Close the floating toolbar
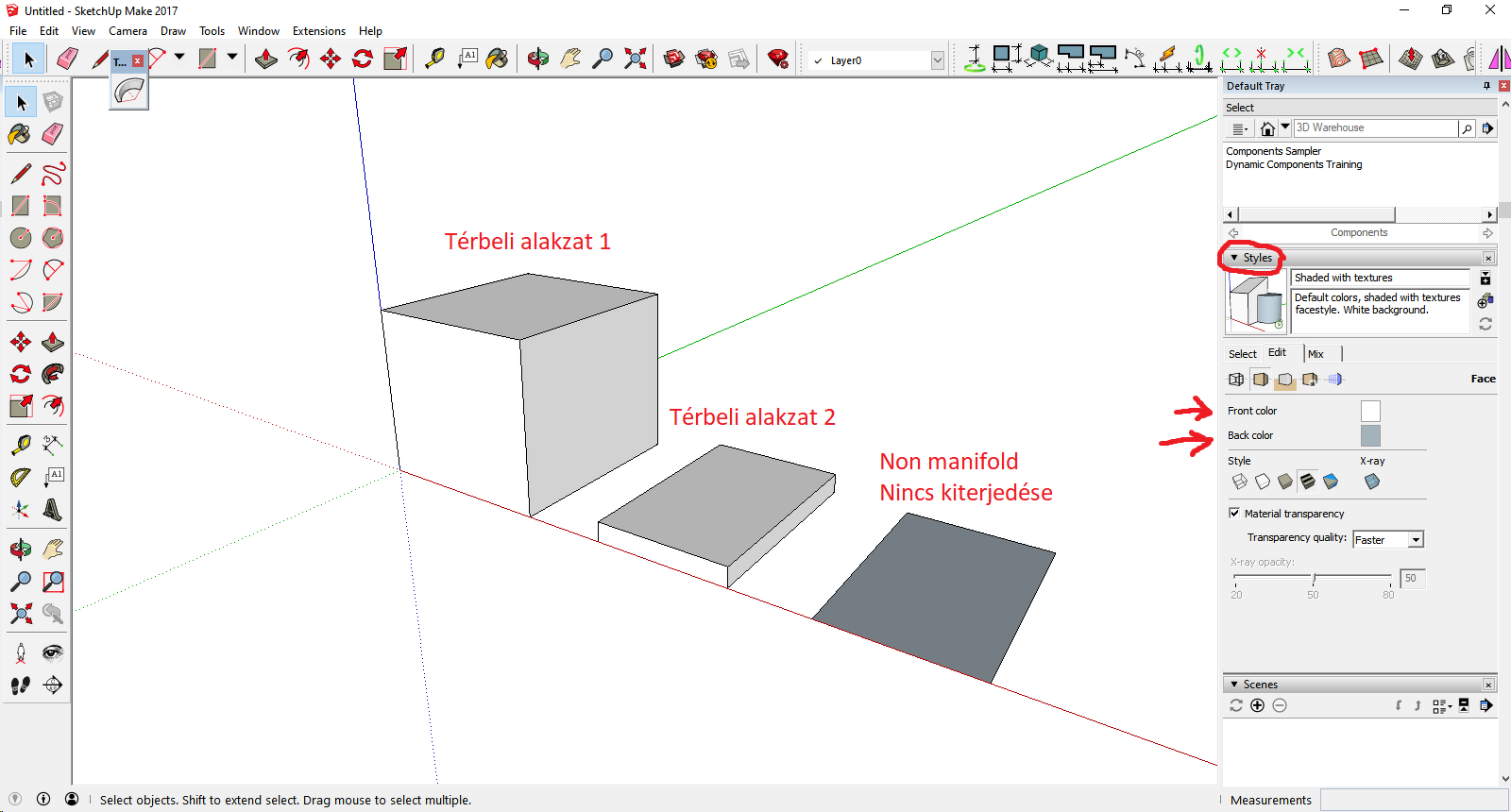 pyautogui.click(x=138, y=60)
